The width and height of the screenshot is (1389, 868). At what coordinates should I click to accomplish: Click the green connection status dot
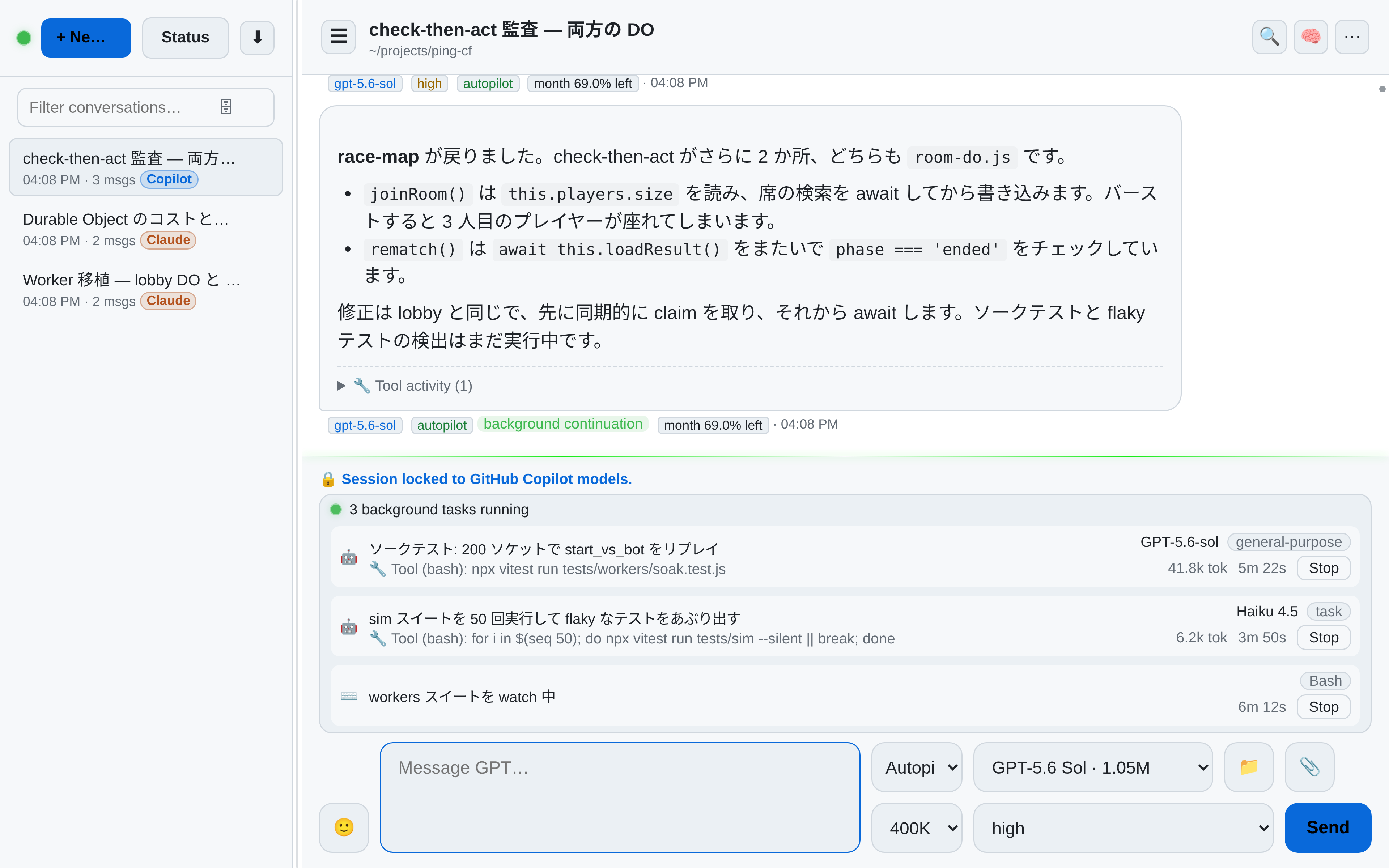(x=24, y=38)
